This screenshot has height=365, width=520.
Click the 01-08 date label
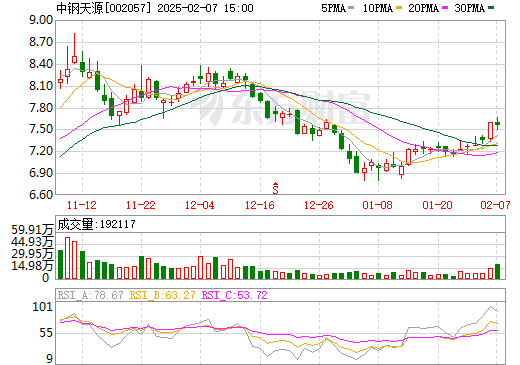[x=377, y=205]
